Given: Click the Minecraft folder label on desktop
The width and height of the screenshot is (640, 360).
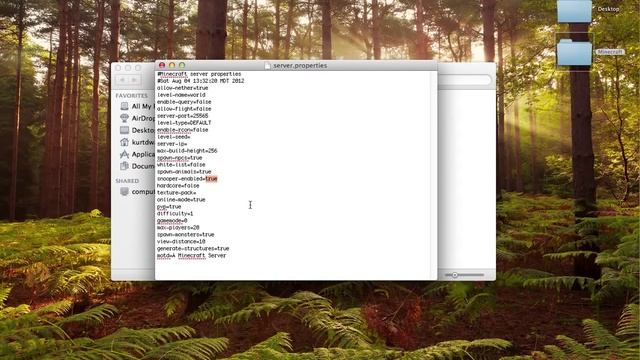Looking at the screenshot, I should 609,52.
